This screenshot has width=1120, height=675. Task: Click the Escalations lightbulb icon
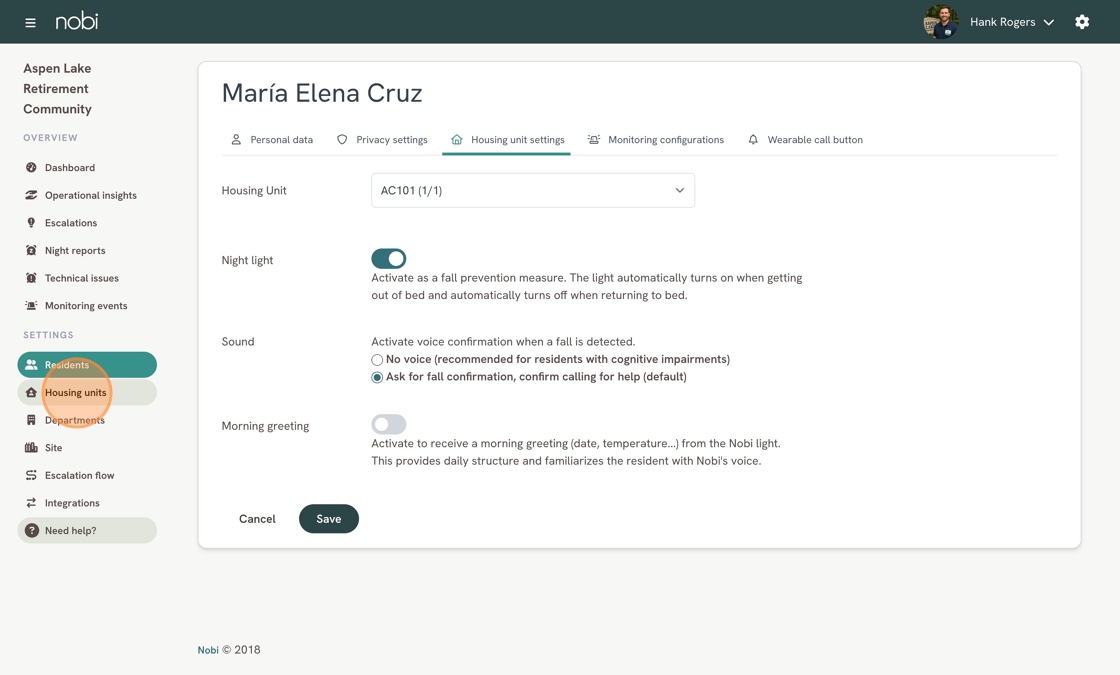click(31, 223)
